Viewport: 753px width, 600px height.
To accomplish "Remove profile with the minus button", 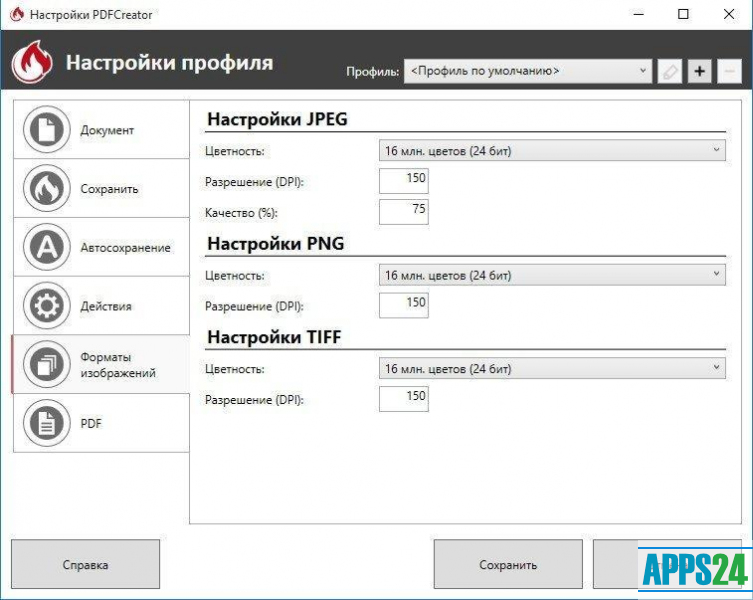I will pos(729,72).
